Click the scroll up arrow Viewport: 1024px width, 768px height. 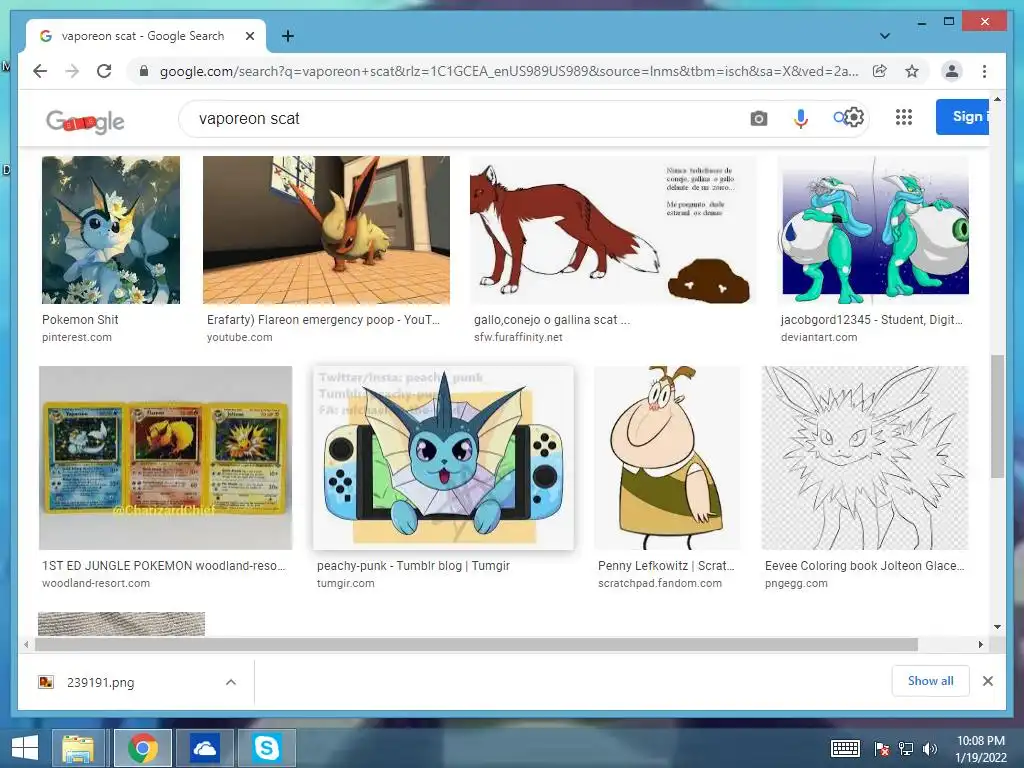tap(997, 99)
